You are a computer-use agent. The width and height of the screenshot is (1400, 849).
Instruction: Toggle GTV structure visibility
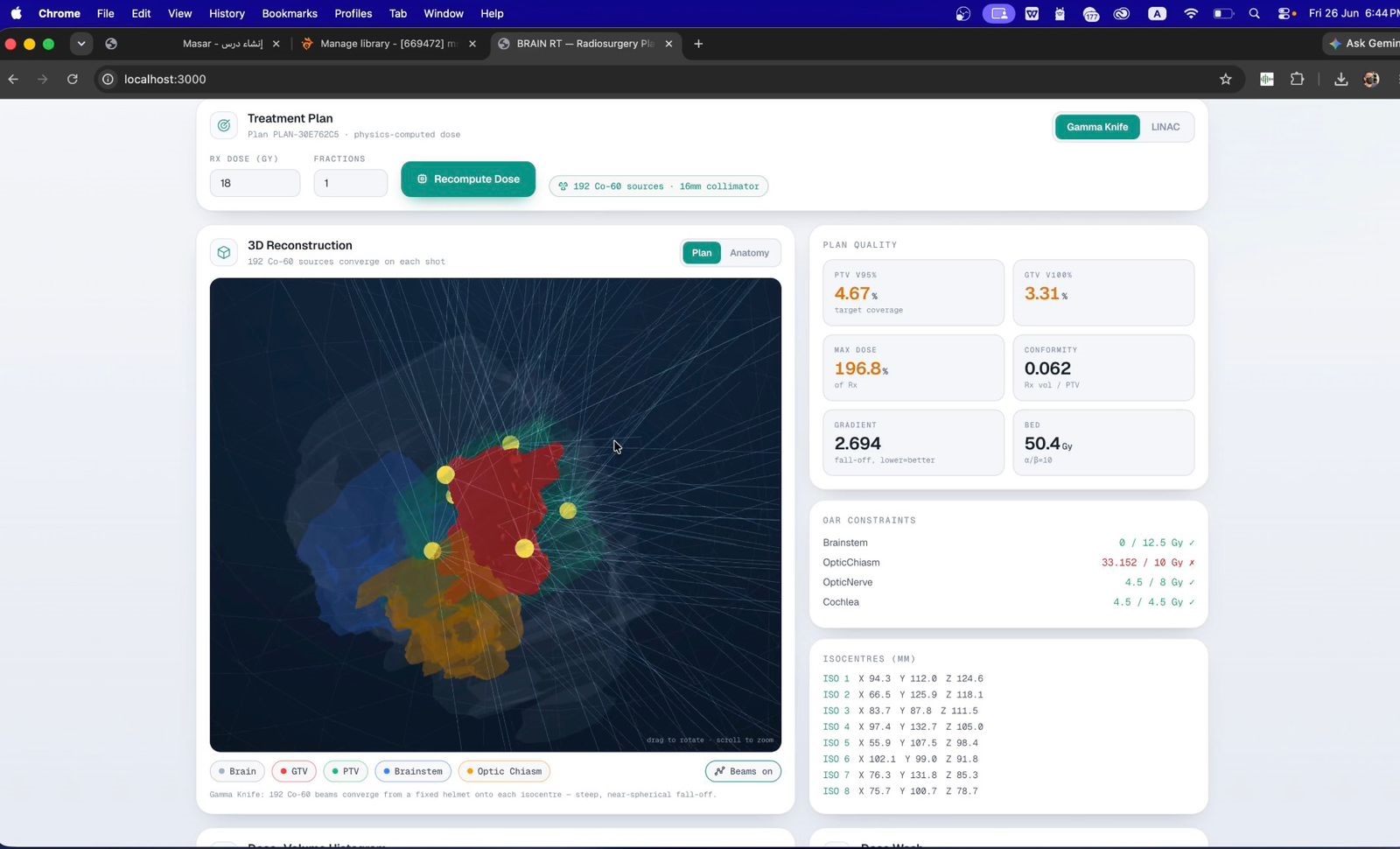pos(294,771)
